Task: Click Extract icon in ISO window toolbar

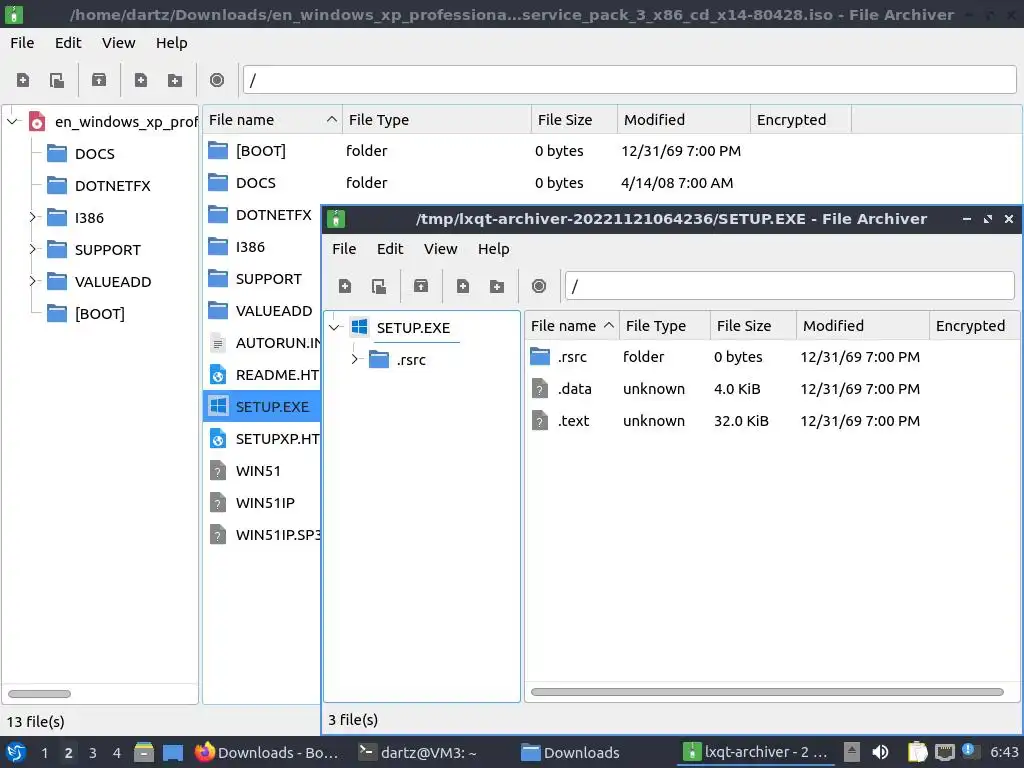Action: pyautogui.click(x=99, y=80)
